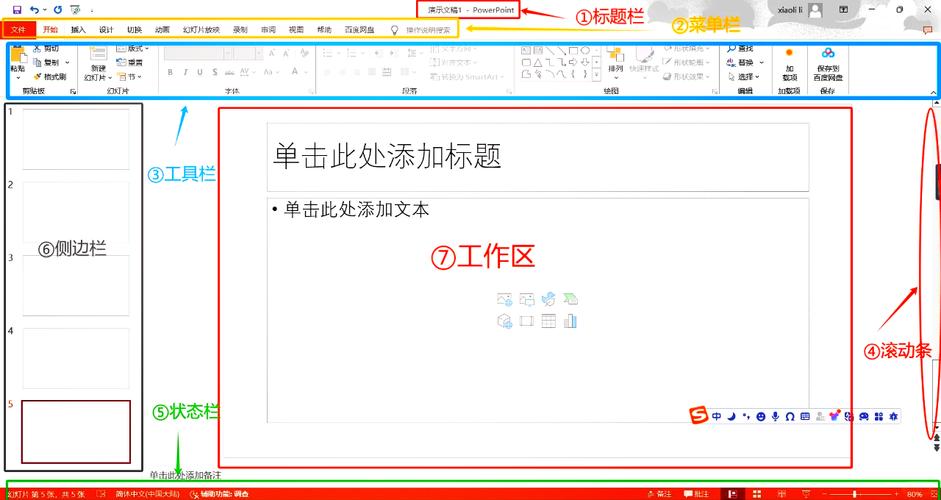Click 辅助功能: 调查 accessibility status

[x=219, y=494]
